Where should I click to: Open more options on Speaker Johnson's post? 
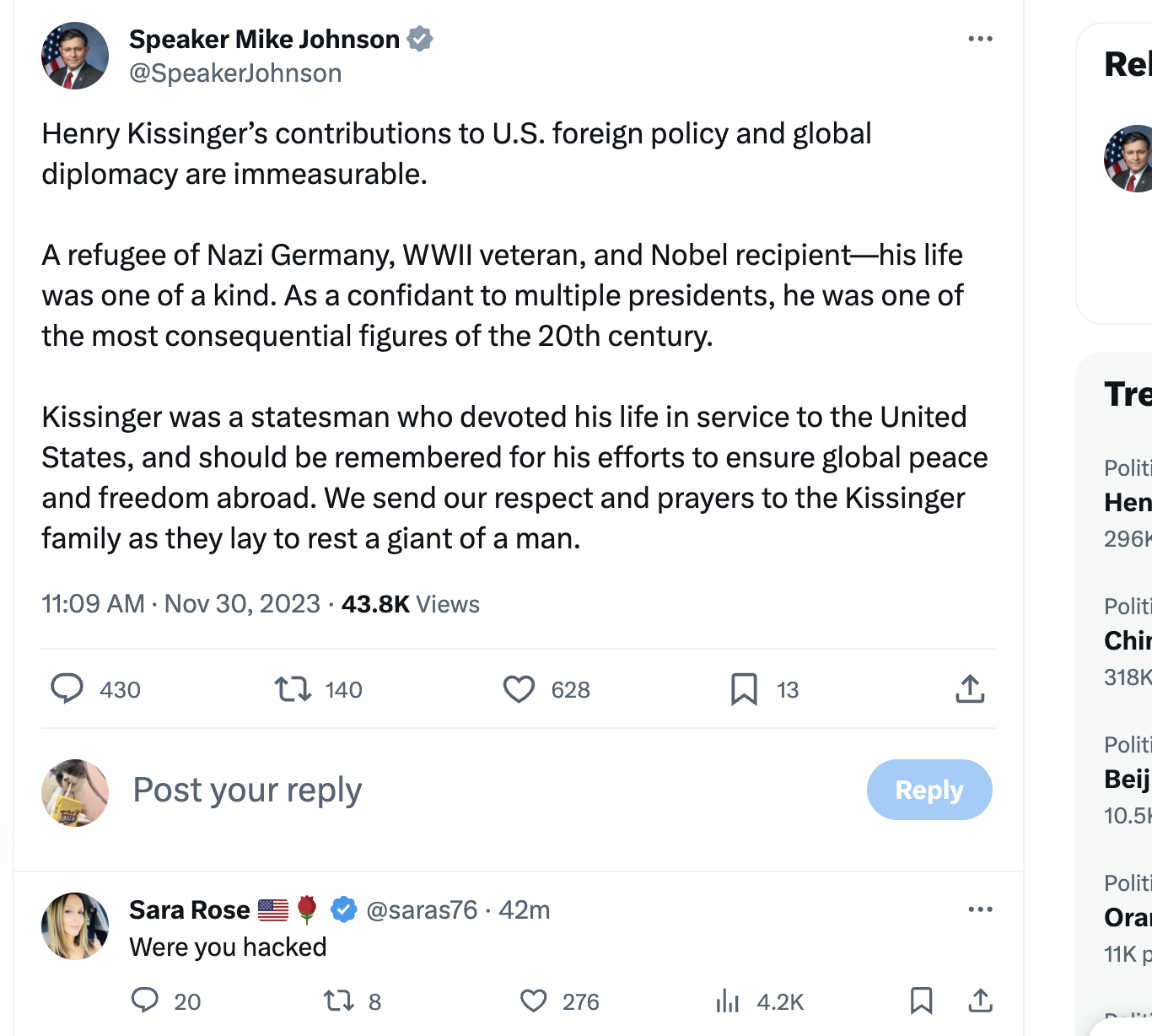pyautogui.click(x=980, y=39)
